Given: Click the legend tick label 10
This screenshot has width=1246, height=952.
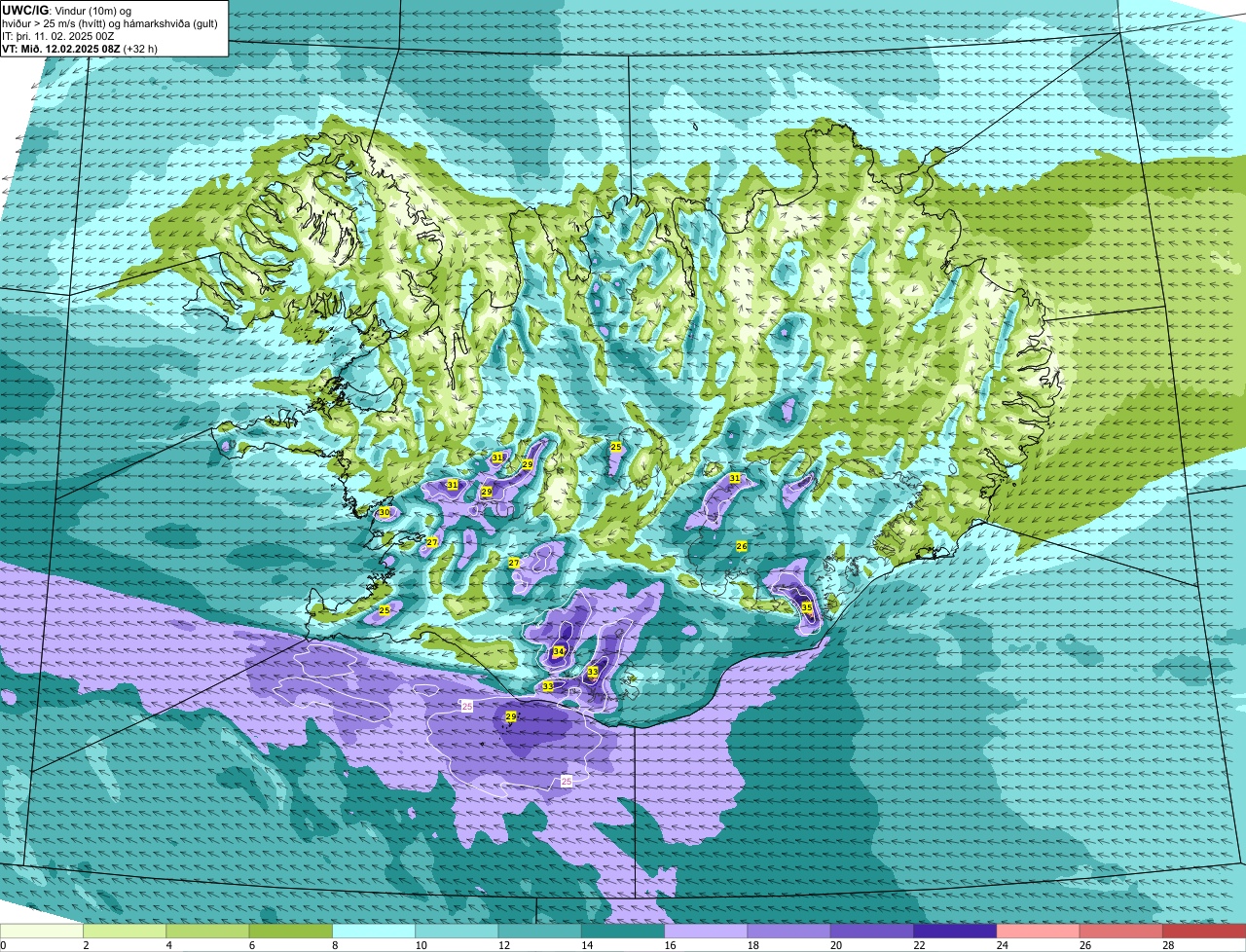Looking at the screenshot, I should pos(420,945).
